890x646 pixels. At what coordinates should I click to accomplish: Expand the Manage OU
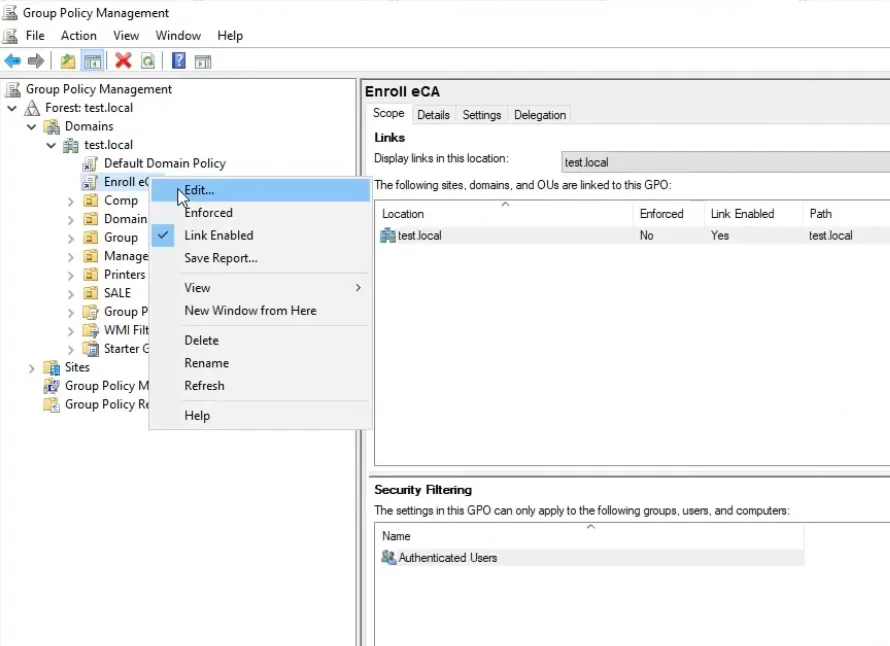coord(70,257)
